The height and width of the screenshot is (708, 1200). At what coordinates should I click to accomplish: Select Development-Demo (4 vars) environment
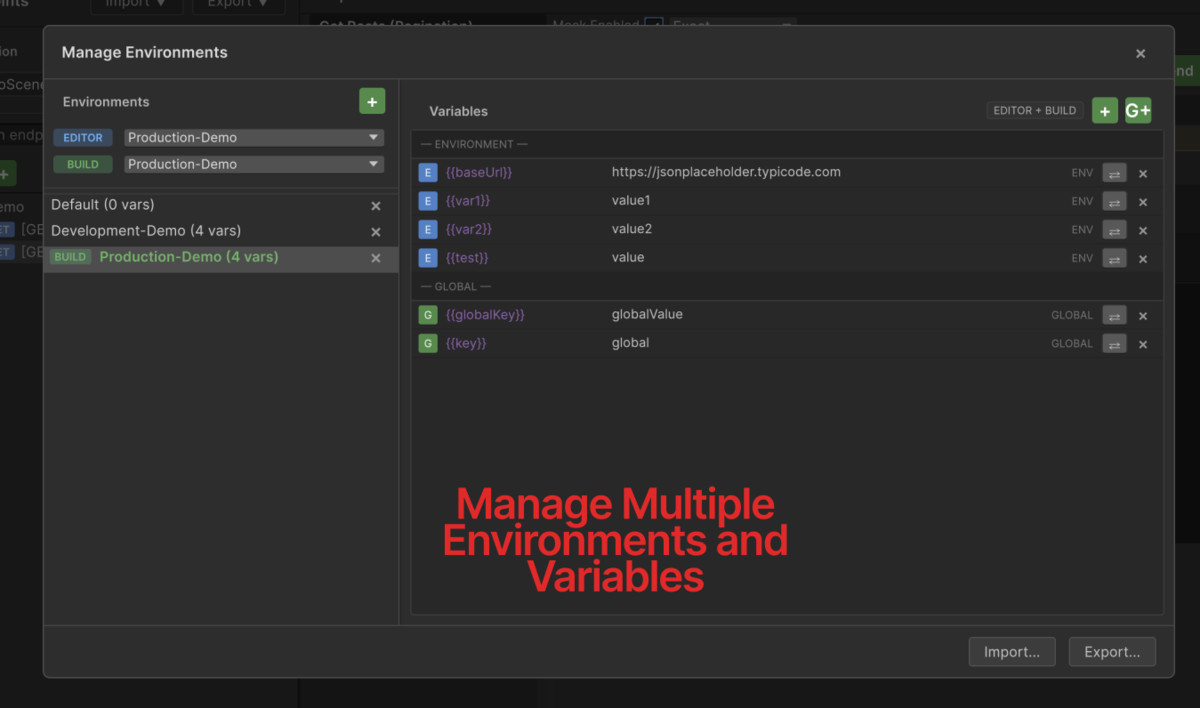point(221,231)
